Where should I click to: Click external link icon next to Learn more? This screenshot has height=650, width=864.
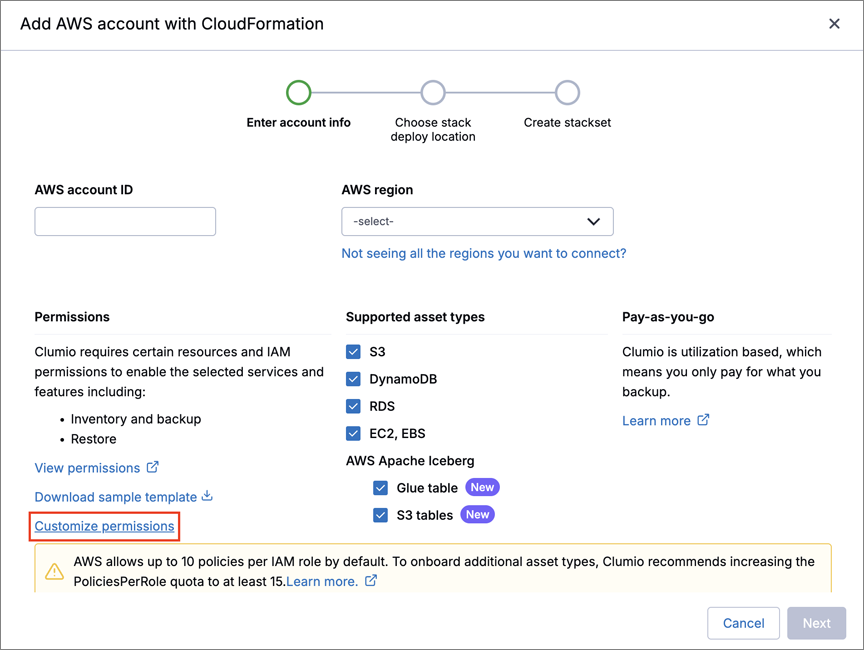(x=703, y=420)
